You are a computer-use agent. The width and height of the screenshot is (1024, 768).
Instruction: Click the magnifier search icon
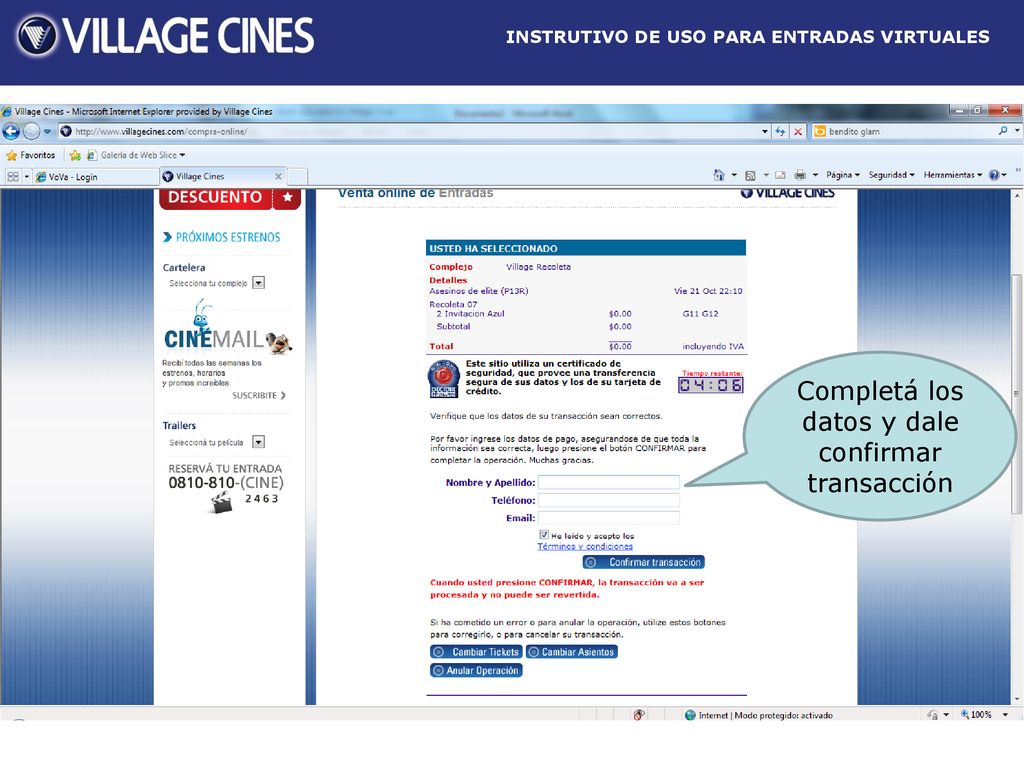point(1003,131)
